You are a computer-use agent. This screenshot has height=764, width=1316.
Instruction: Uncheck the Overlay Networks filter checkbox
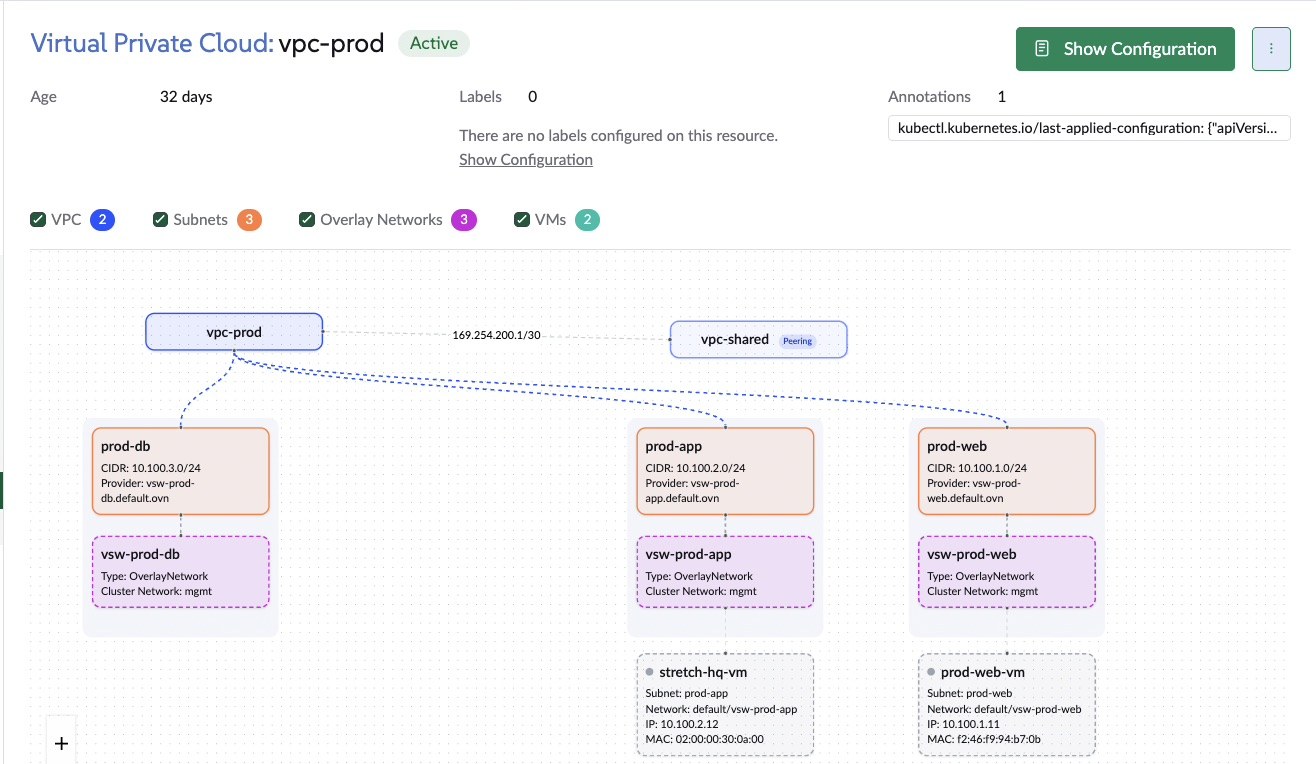(x=307, y=220)
